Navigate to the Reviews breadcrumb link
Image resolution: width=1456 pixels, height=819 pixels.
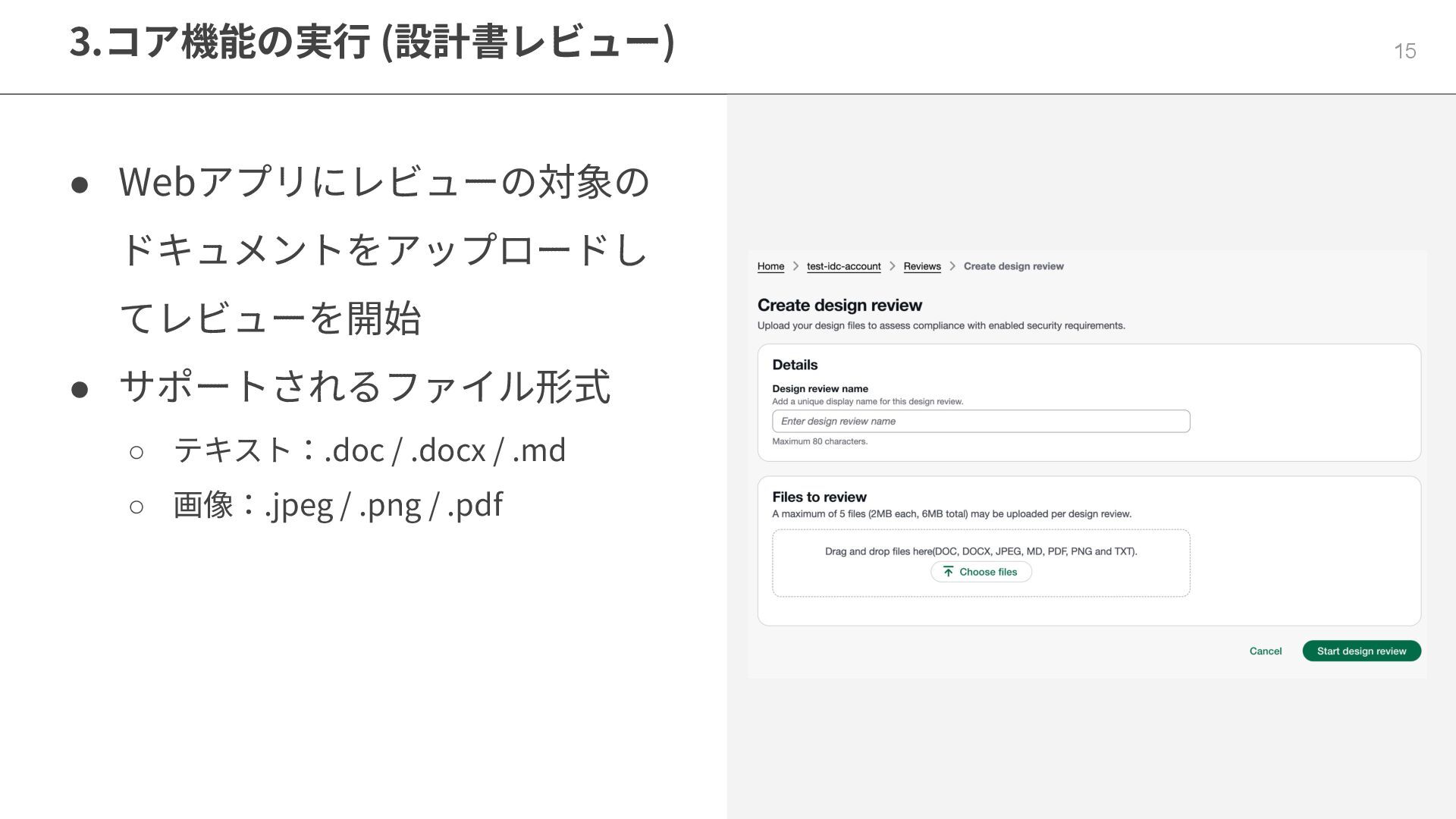coord(921,266)
